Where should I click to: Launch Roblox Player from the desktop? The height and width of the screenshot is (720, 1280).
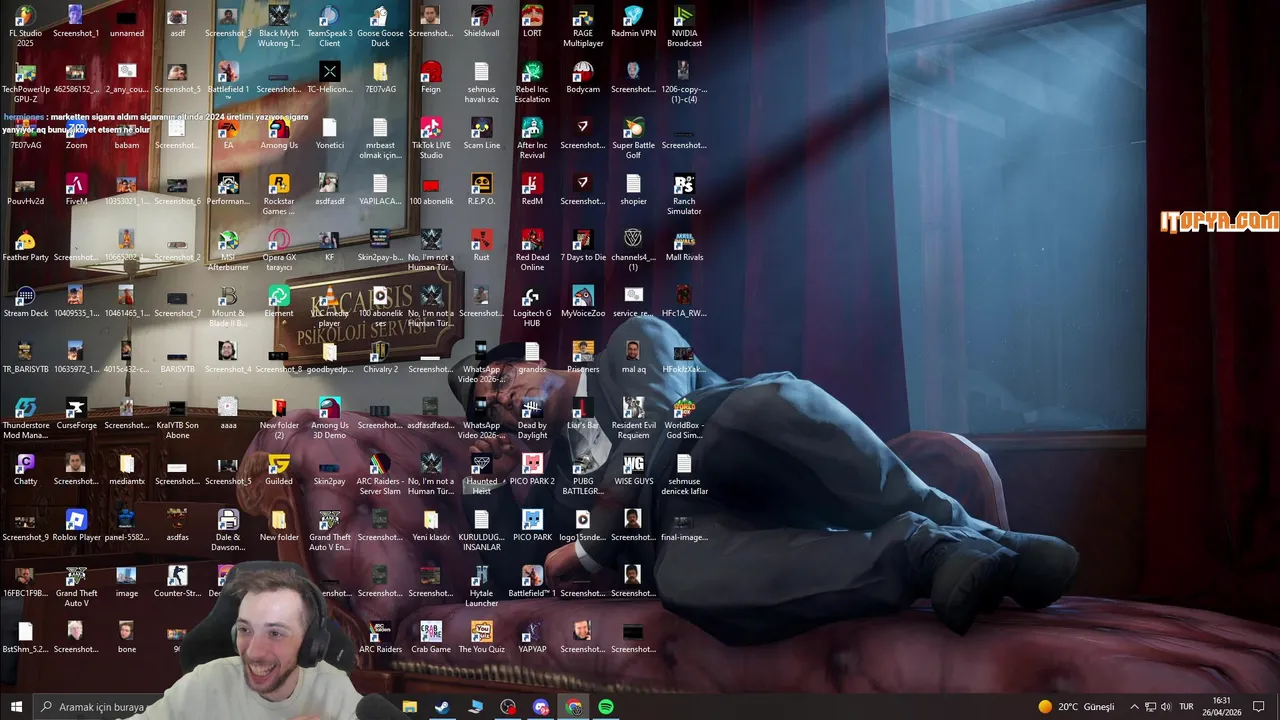click(76, 525)
